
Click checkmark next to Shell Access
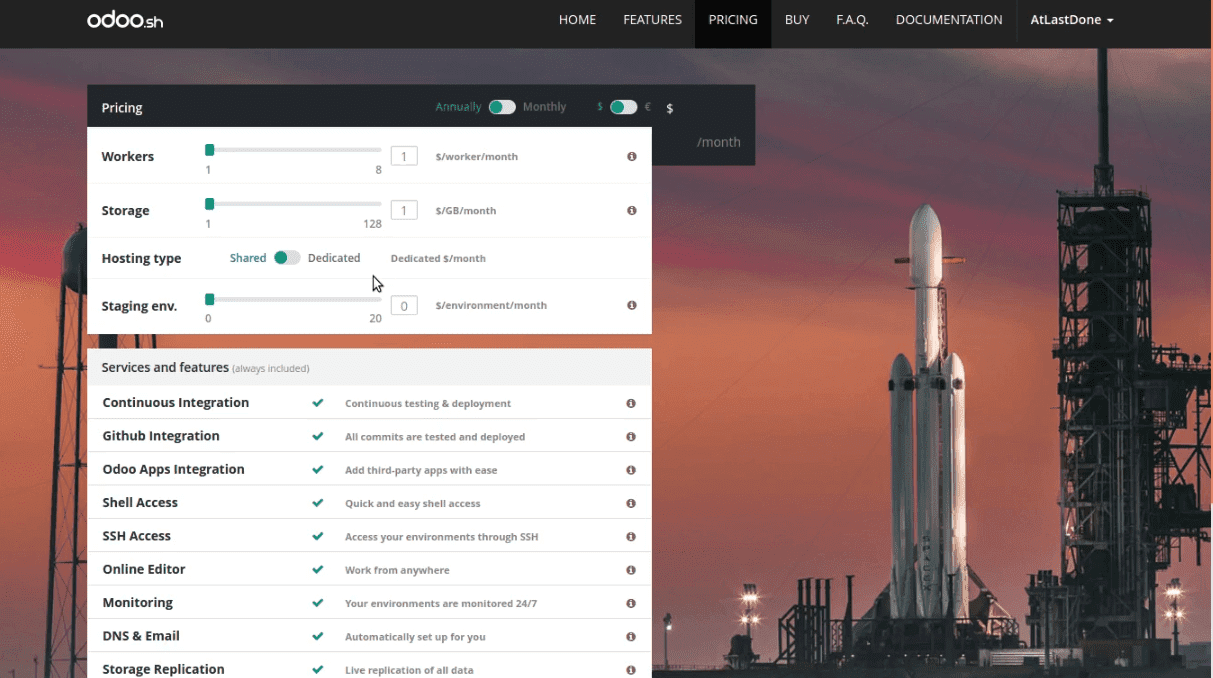318,503
